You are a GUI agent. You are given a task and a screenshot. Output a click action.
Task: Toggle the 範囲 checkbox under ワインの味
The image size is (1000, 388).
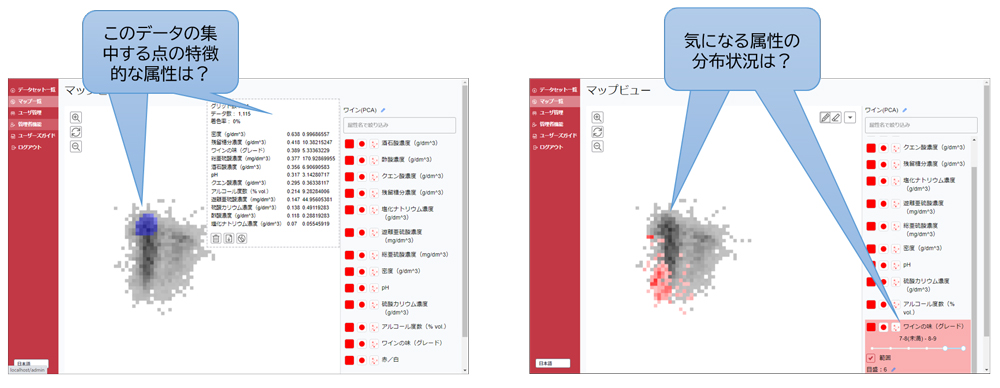[x=871, y=358]
